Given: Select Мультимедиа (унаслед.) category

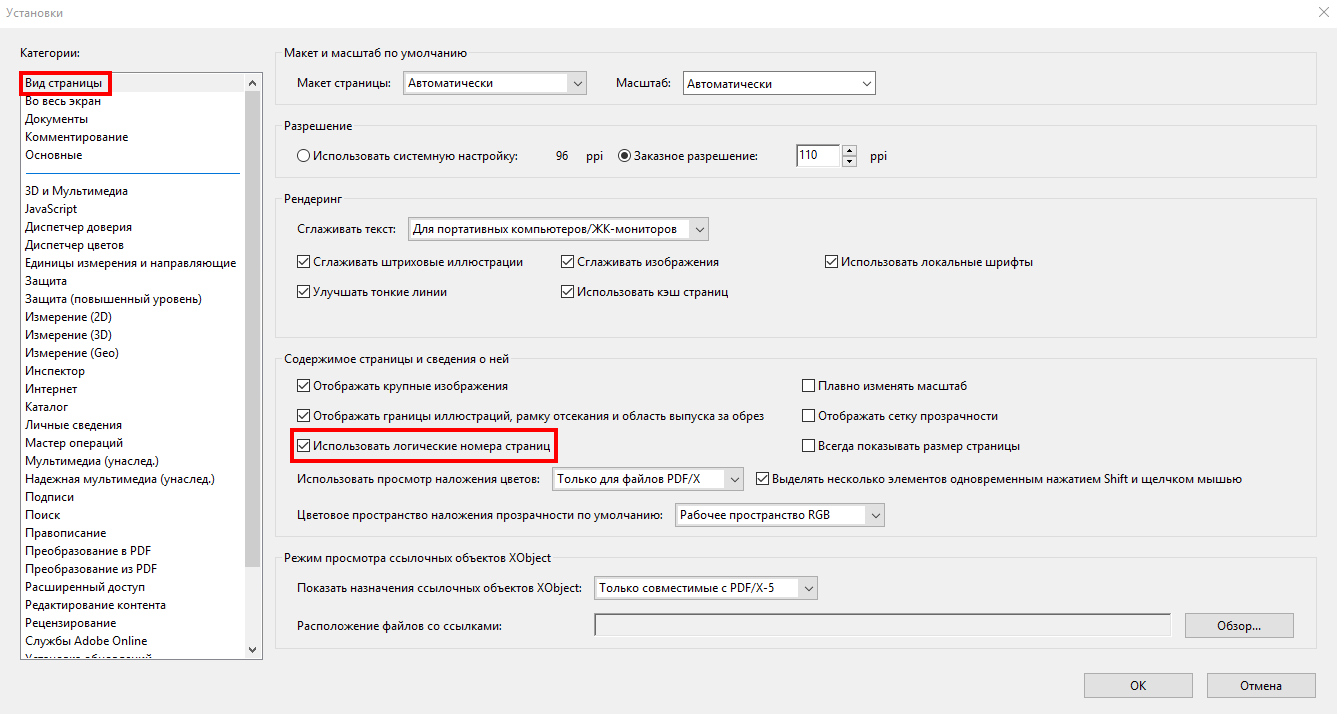Looking at the screenshot, I should tap(92, 461).
